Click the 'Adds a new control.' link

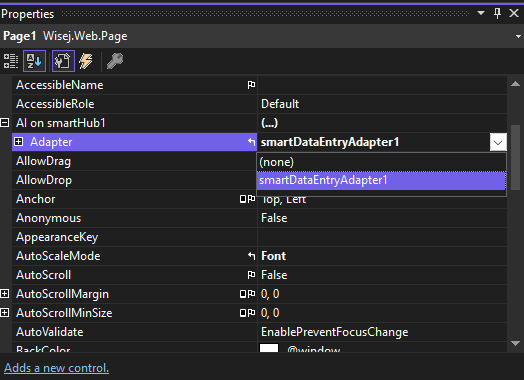point(56,368)
